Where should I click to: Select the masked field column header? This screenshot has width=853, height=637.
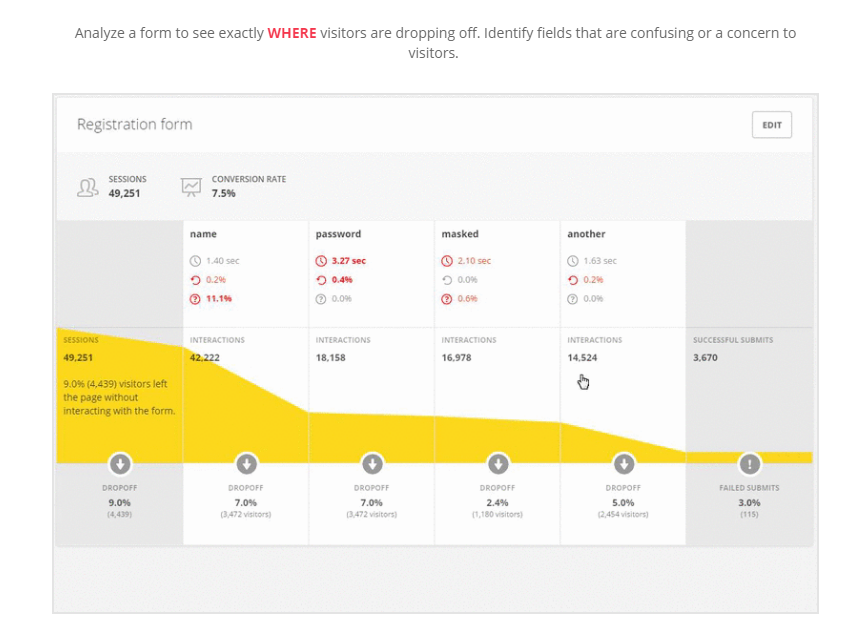[x=460, y=234]
